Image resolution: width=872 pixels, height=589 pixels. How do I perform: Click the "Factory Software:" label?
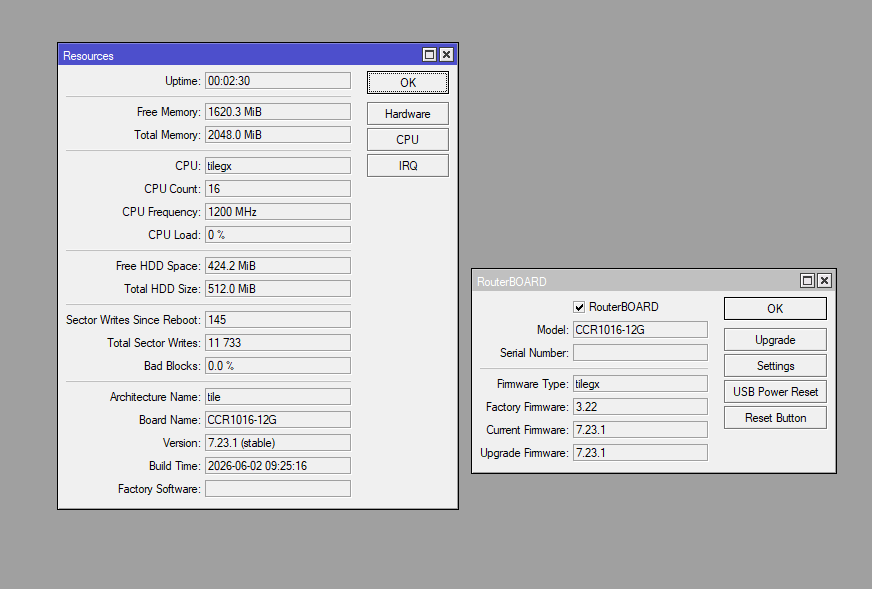pos(159,489)
